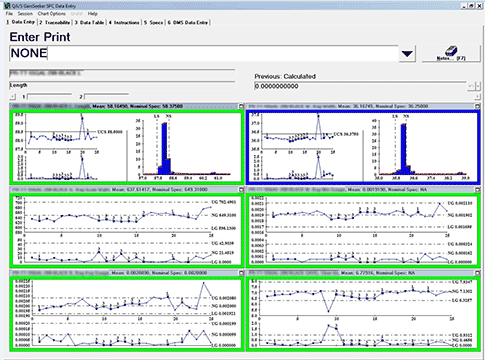Open the 6 DMS Data Entry tab
This screenshot has width=485, height=360.
188,22
